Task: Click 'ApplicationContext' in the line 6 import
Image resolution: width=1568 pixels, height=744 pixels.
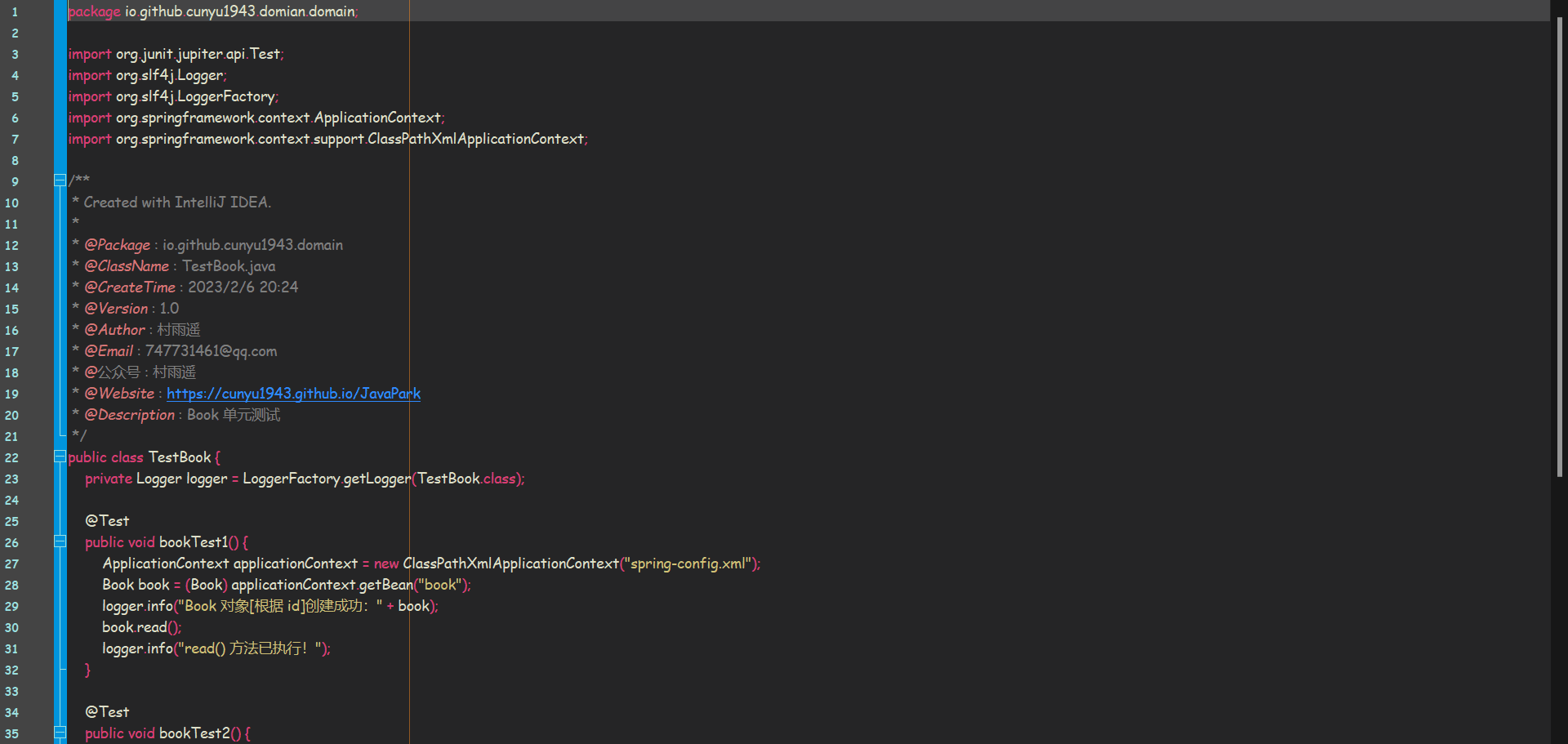Action: [x=377, y=118]
